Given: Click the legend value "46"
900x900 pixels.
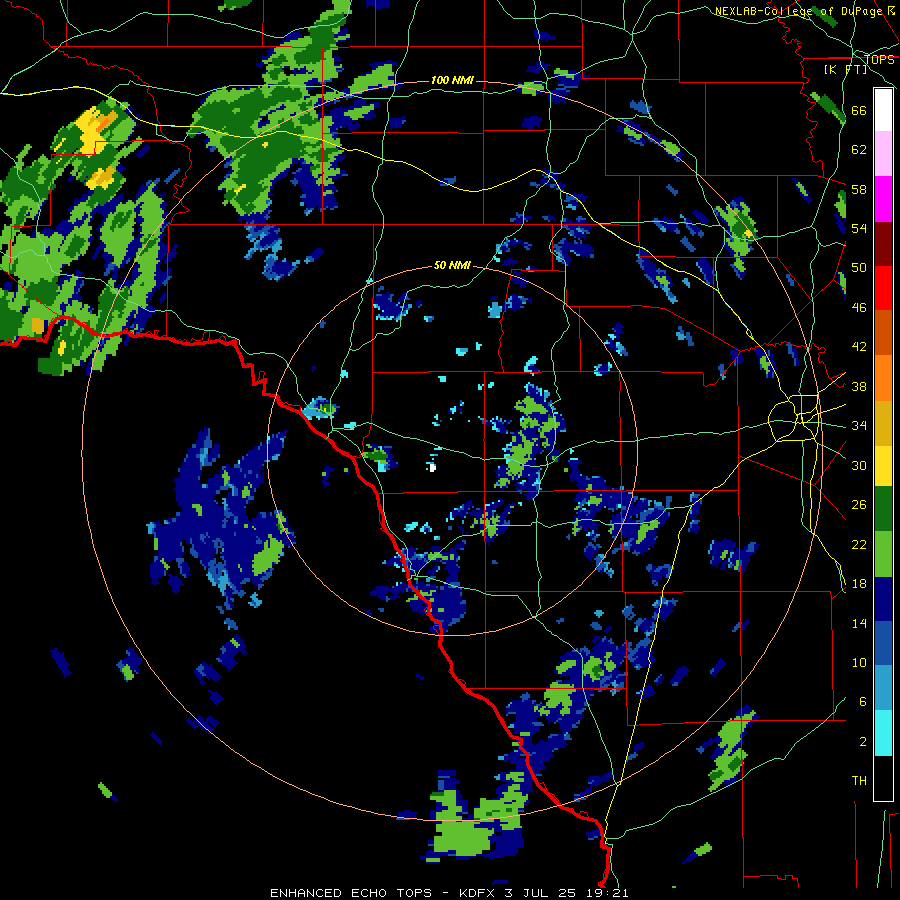Looking at the screenshot, I should (x=859, y=308).
